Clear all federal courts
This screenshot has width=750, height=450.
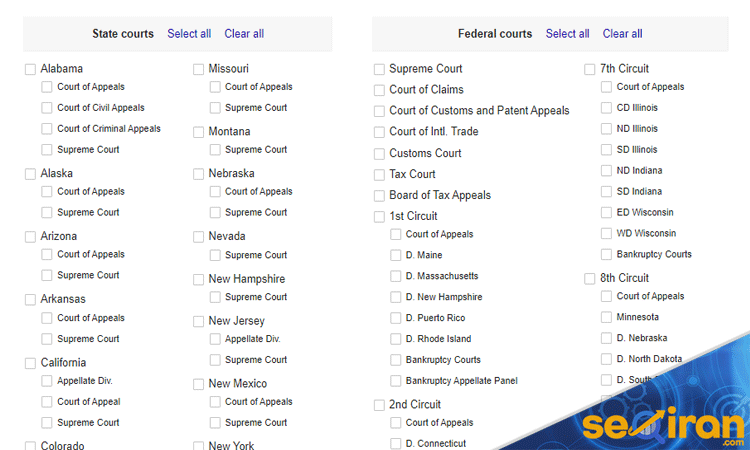622,34
